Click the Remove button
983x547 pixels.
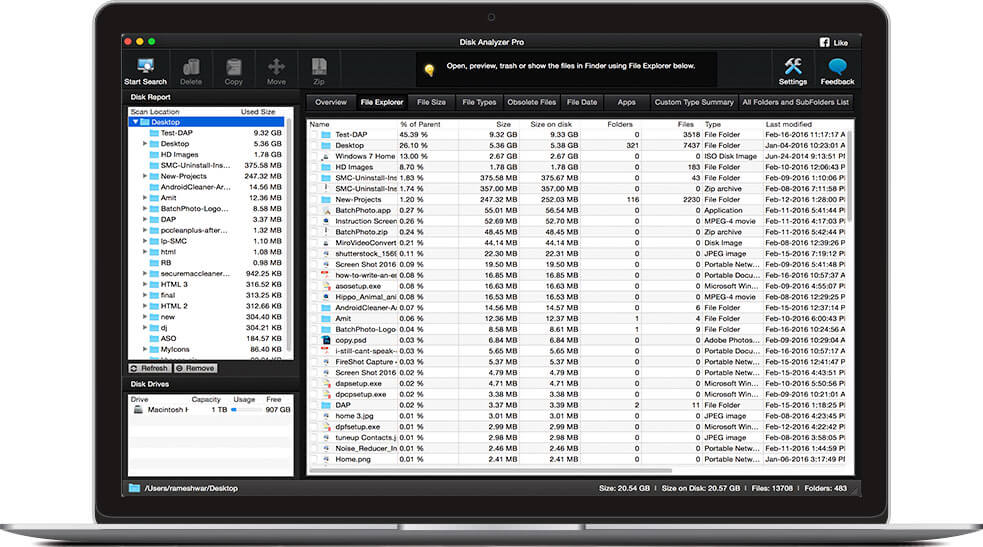[196, 368]
